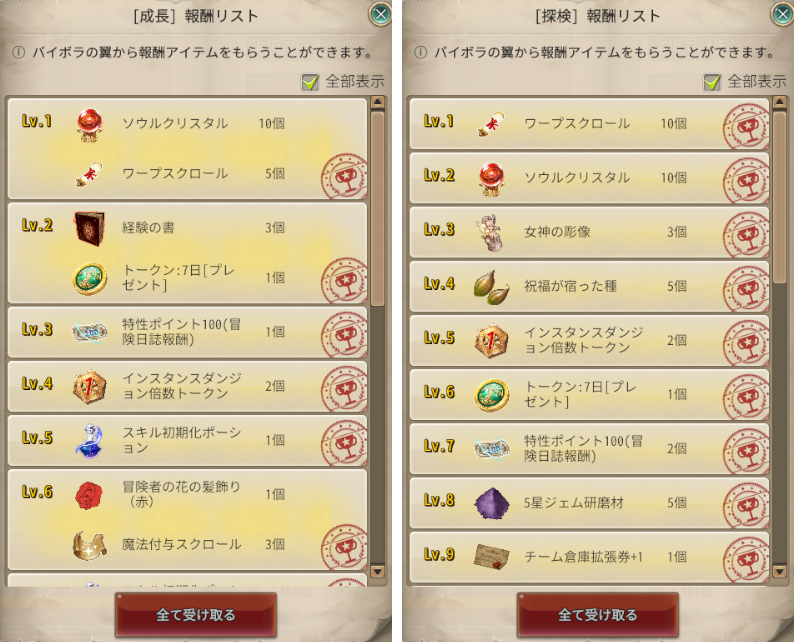The image size is (794, 642).
Task: Select the 魔法付与スクロール scroll icon
Action: tap(90, 545)
